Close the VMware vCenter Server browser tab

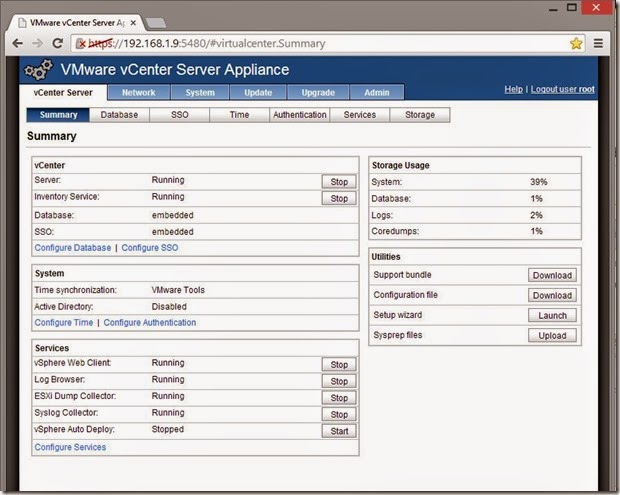(133, 23)
